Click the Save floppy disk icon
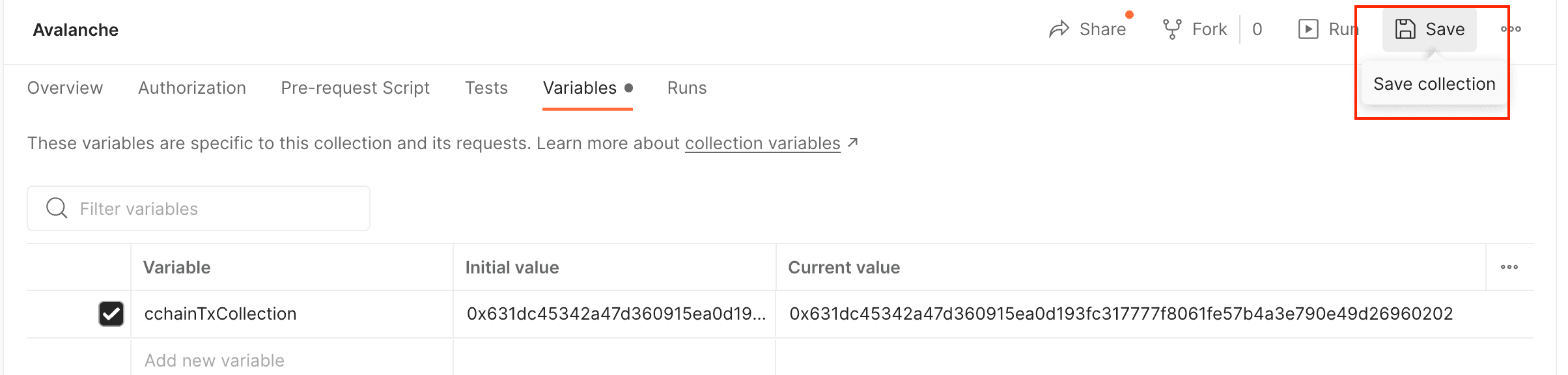1568x375 pixels. pyautogui.click(x=1405, y=29)
